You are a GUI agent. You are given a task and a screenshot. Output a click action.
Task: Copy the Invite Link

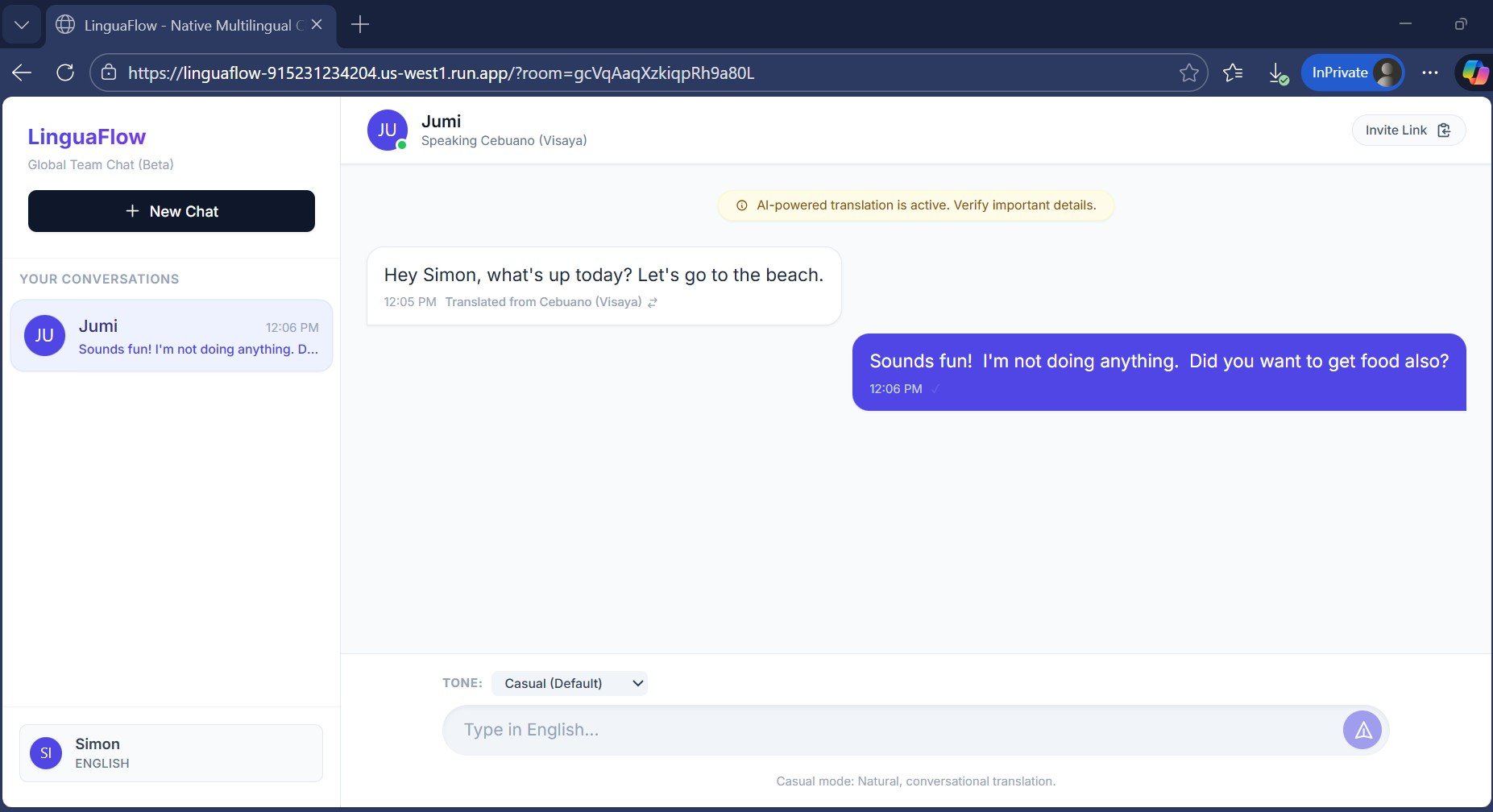pyautogui.click(x=1408, y=130)
